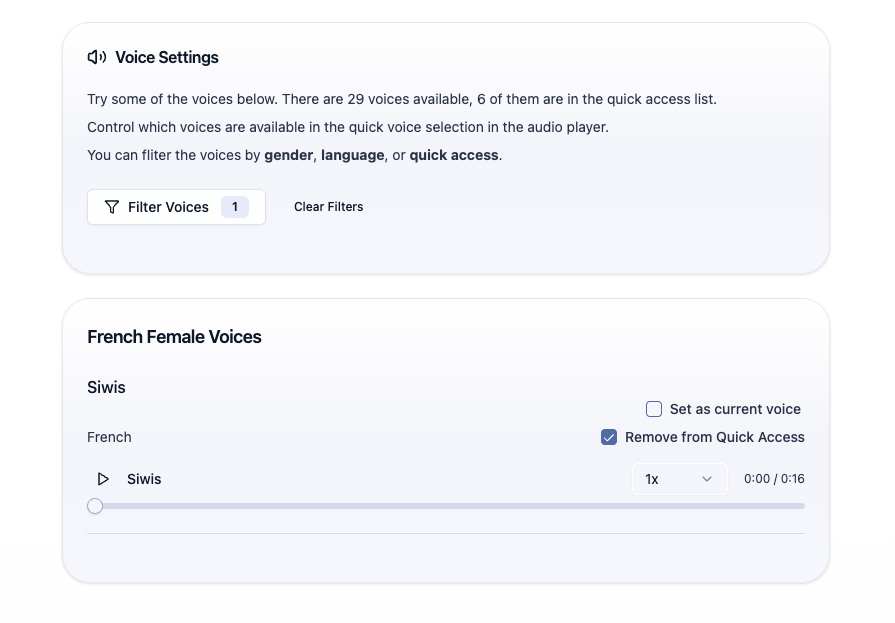The width and height of the screenshot is (895, 623).
Task: Click the Siwis track name beside the play button
Action: coord(144,479)
